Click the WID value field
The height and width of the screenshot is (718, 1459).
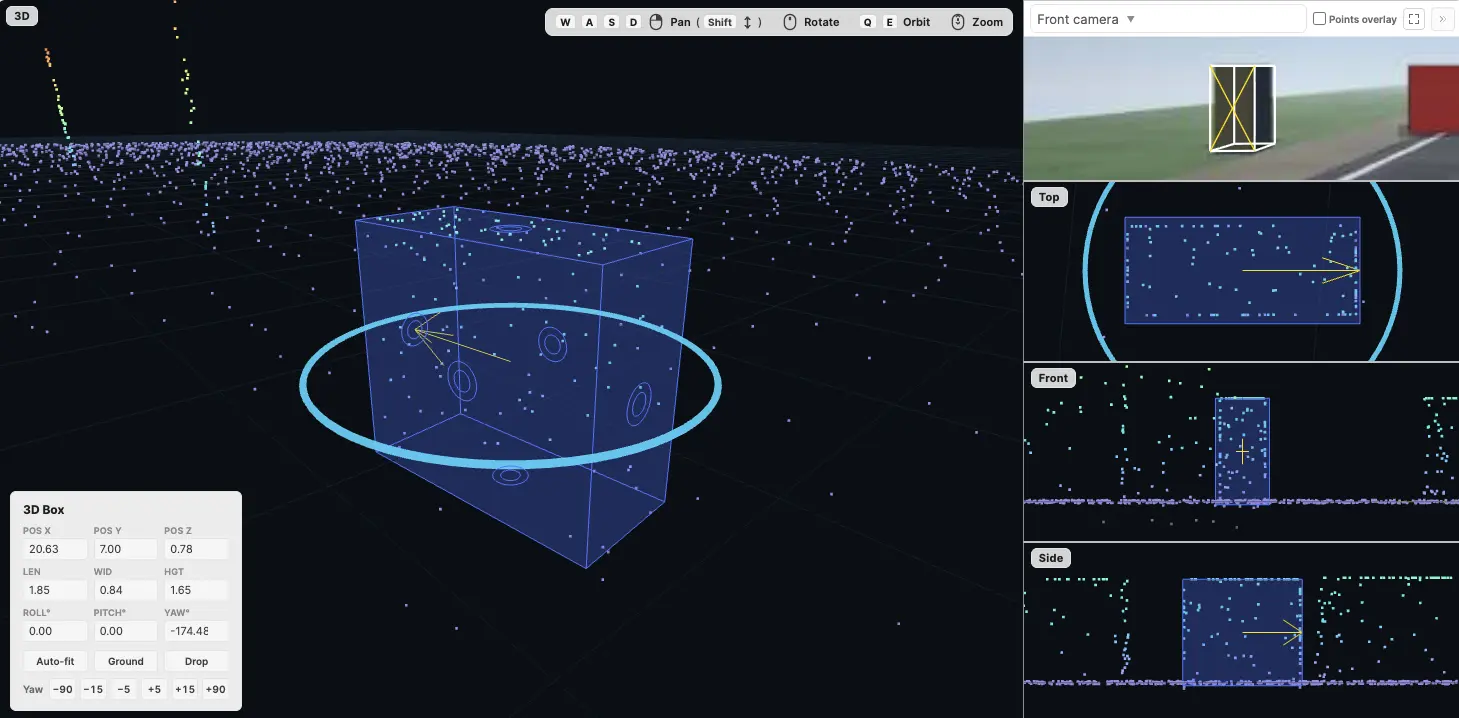click(125, 590)
